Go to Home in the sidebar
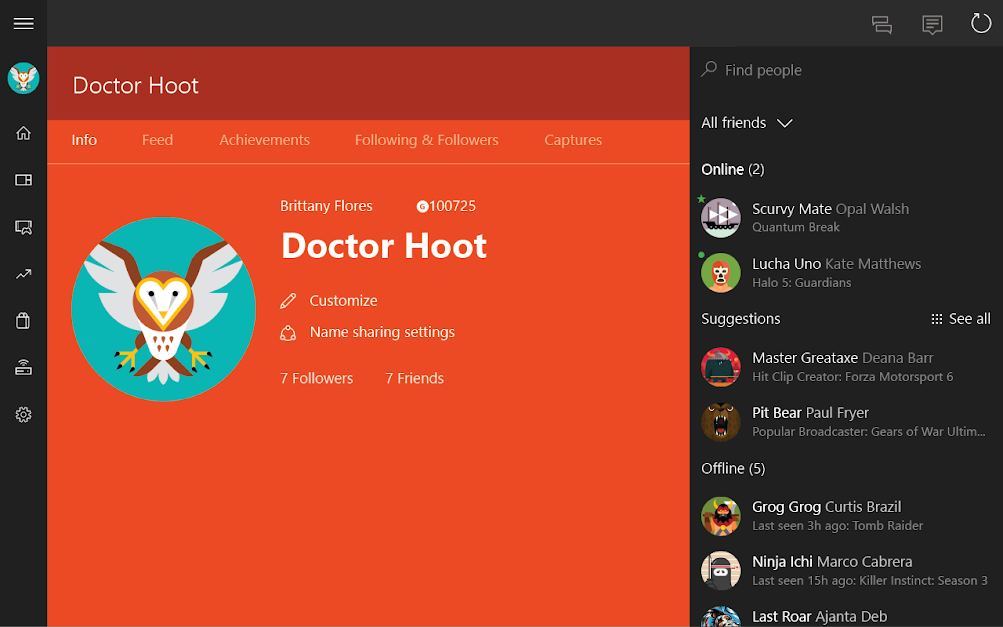 pyautogui.click(x=23, y=133)
